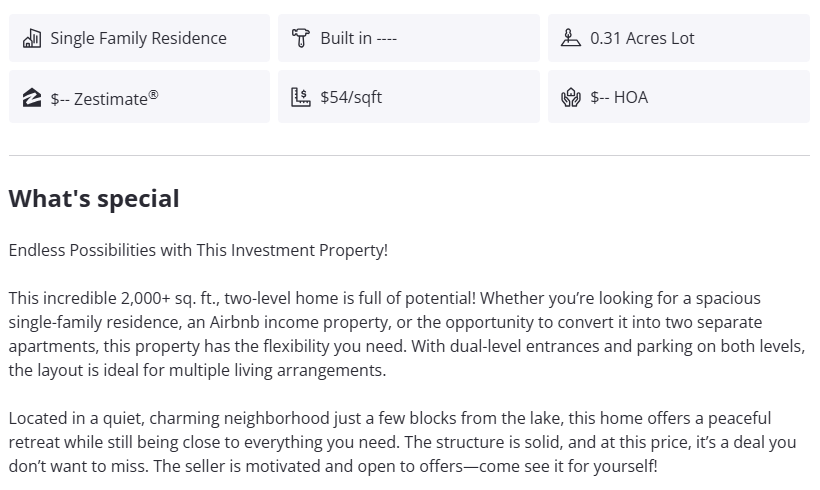Viewport: 820px width, 490px height.
Task: Click the $-- Zestimate label
Action: point(99,98)
